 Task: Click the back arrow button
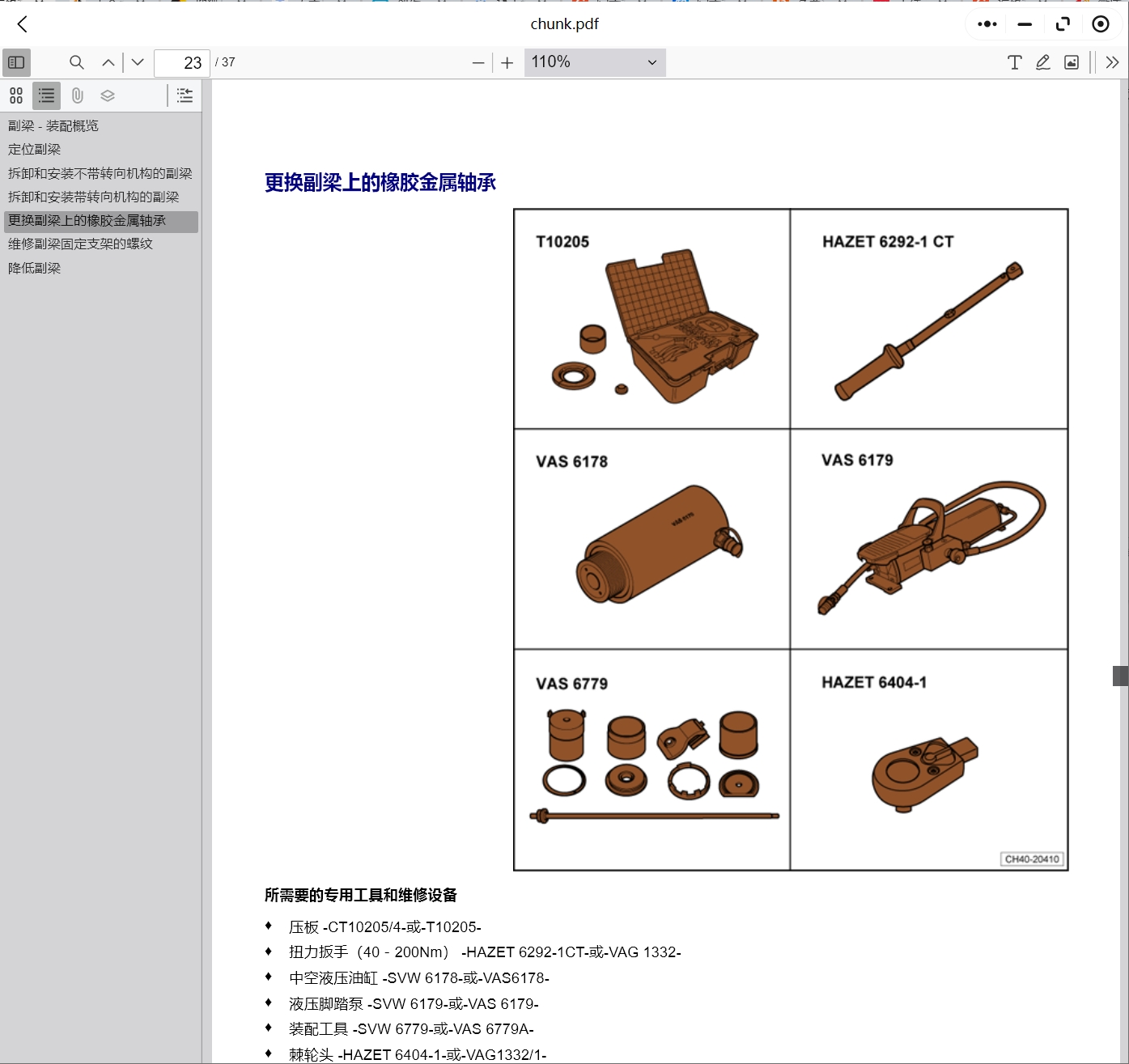[x=23, y=24]
